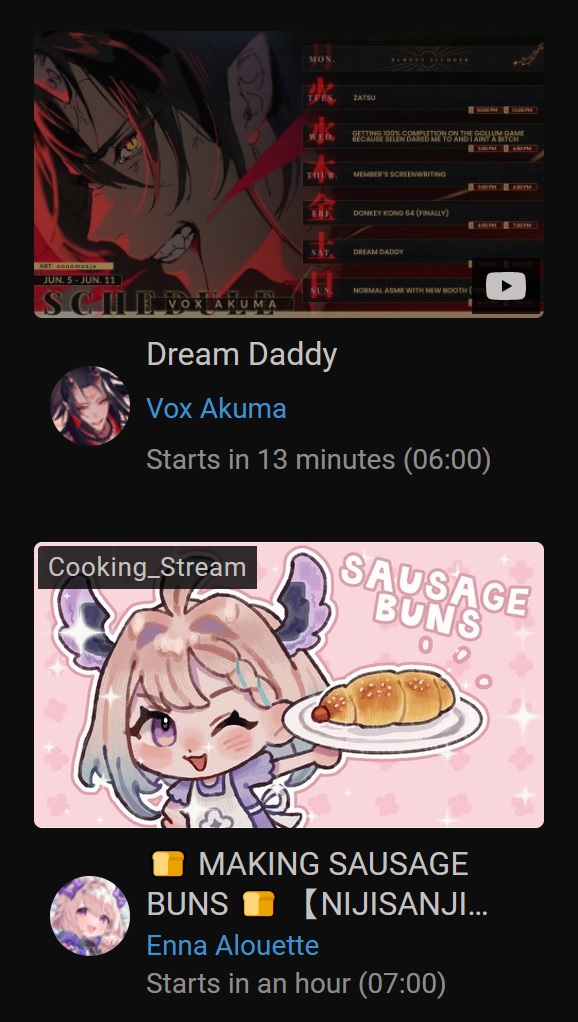Open Enna Alouette's round avatar
Viewport: 578px width, 1022px height.
[90, 916]
